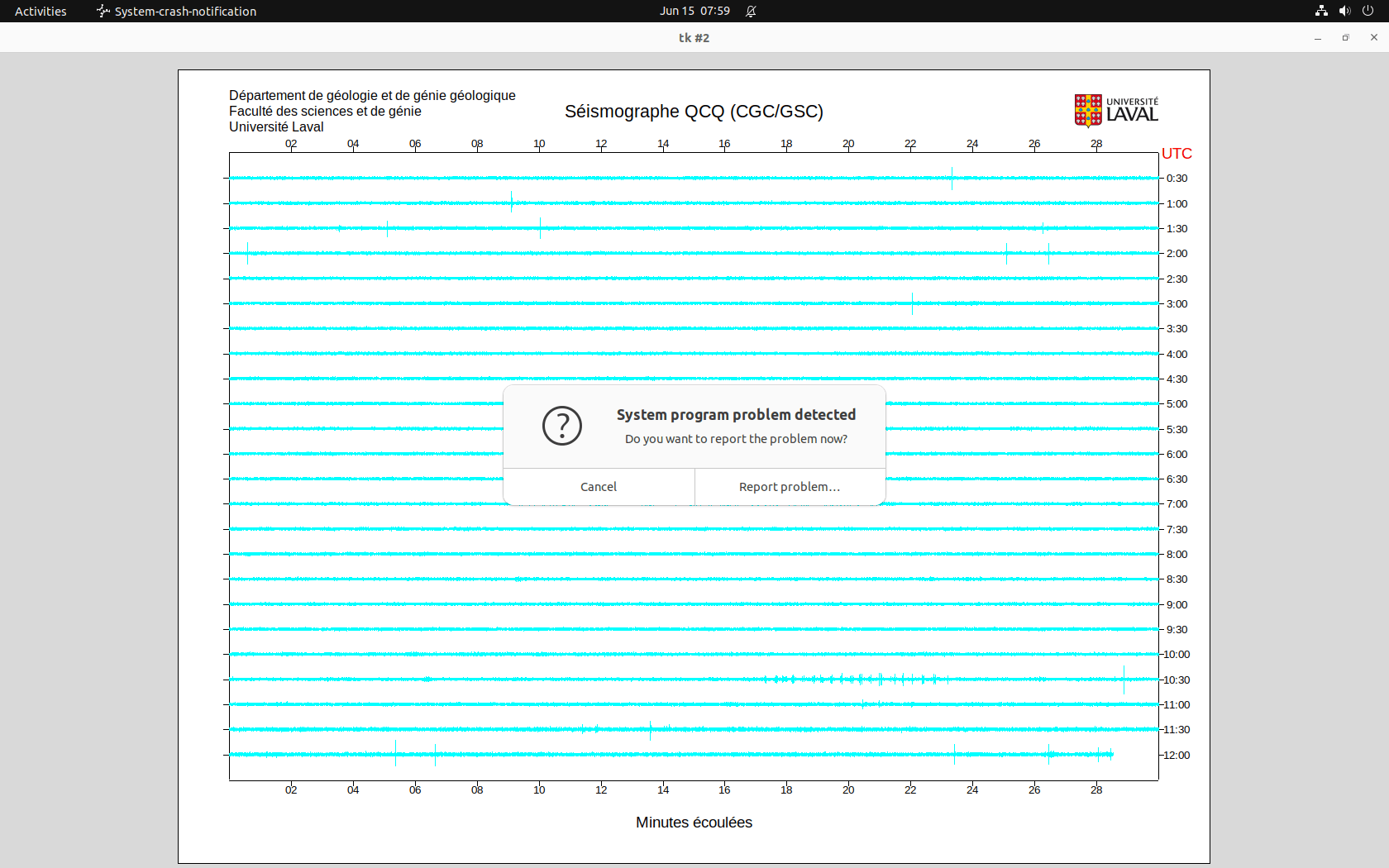Click the 0:30 time label
This screenshot has width=1389, height=868.
point(1177,179)
